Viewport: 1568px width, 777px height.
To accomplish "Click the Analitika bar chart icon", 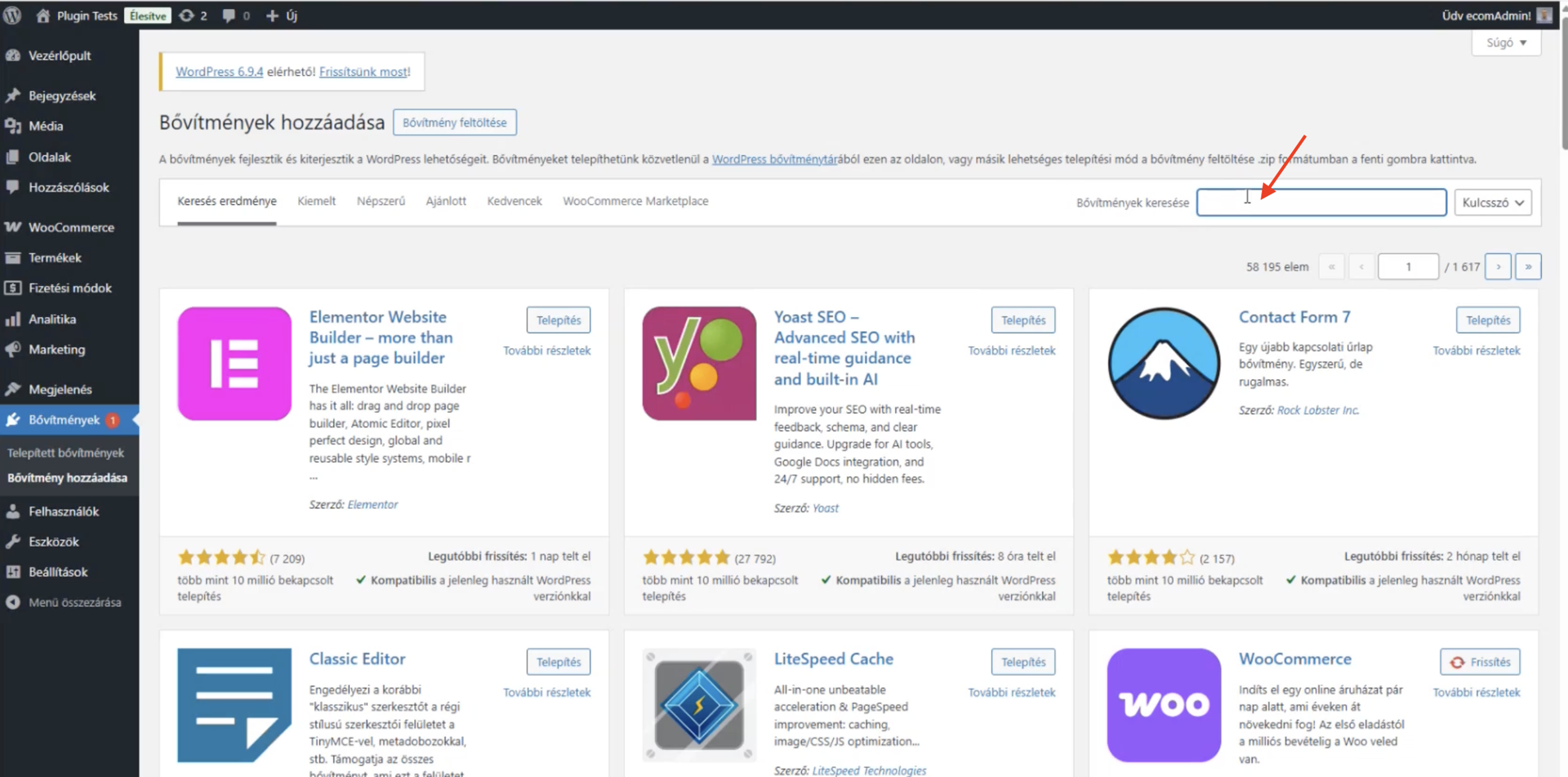I will click(x=13, y=319).
